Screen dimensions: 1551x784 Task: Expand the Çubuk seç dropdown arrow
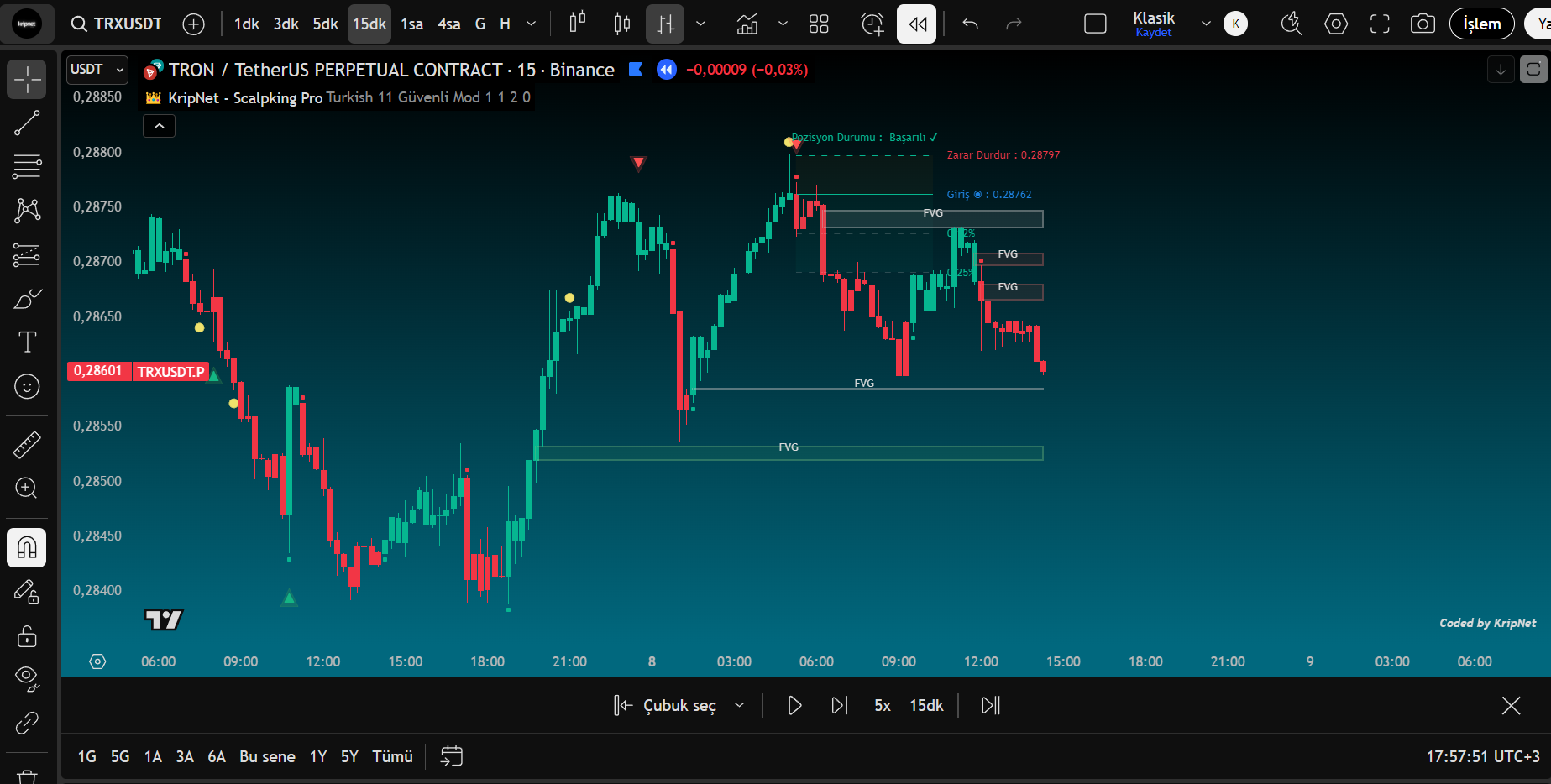tap(740, 705)
